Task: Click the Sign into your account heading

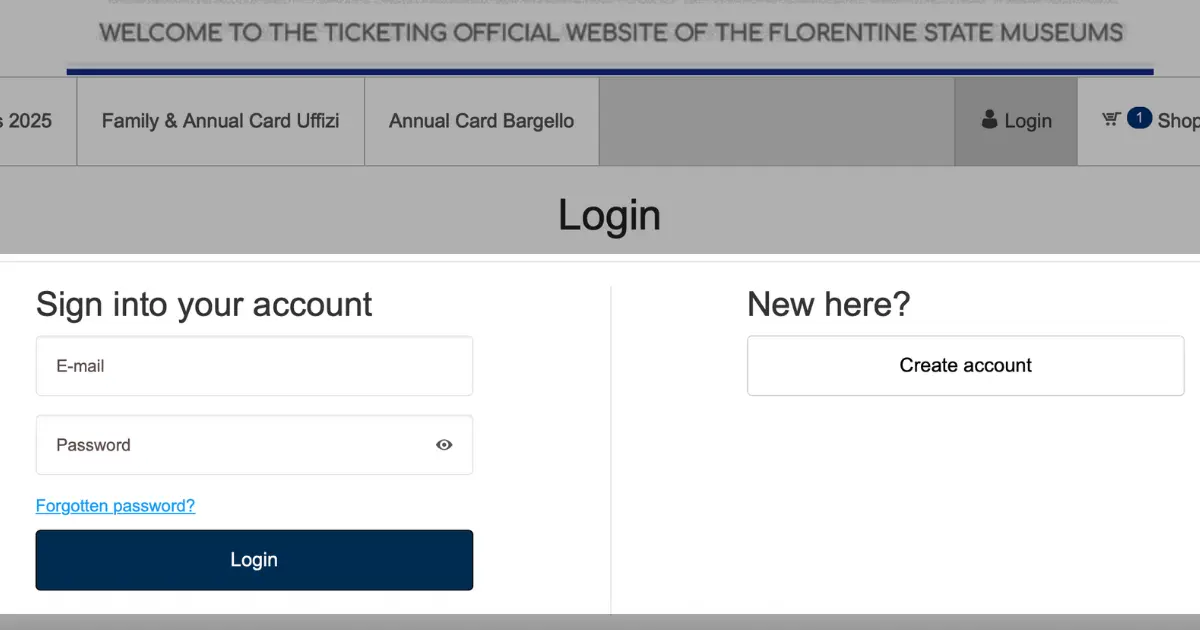Action: 204,304
